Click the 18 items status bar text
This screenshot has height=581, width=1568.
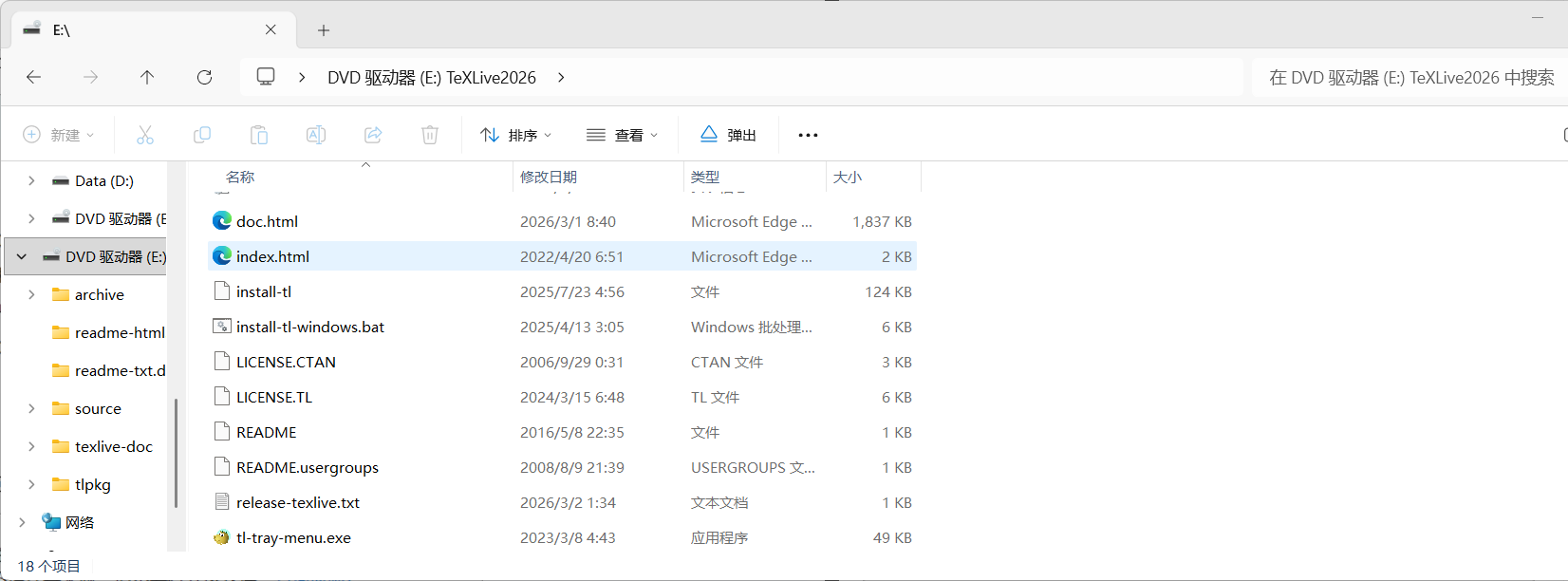tap(49, 566)
